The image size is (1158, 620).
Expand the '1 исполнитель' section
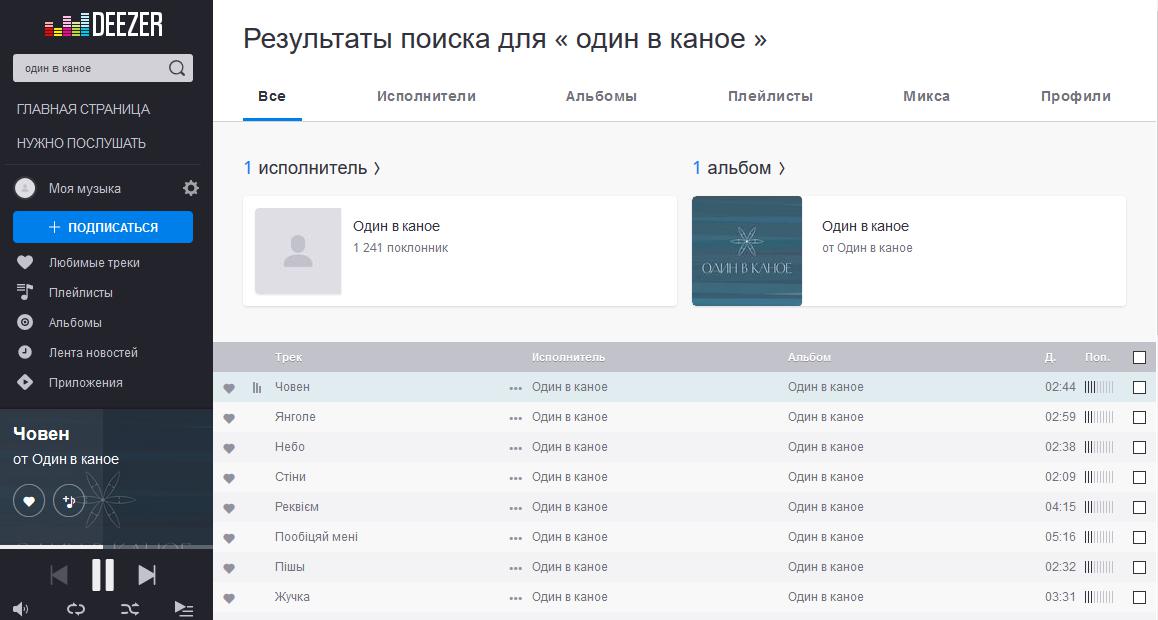point(312,168)
